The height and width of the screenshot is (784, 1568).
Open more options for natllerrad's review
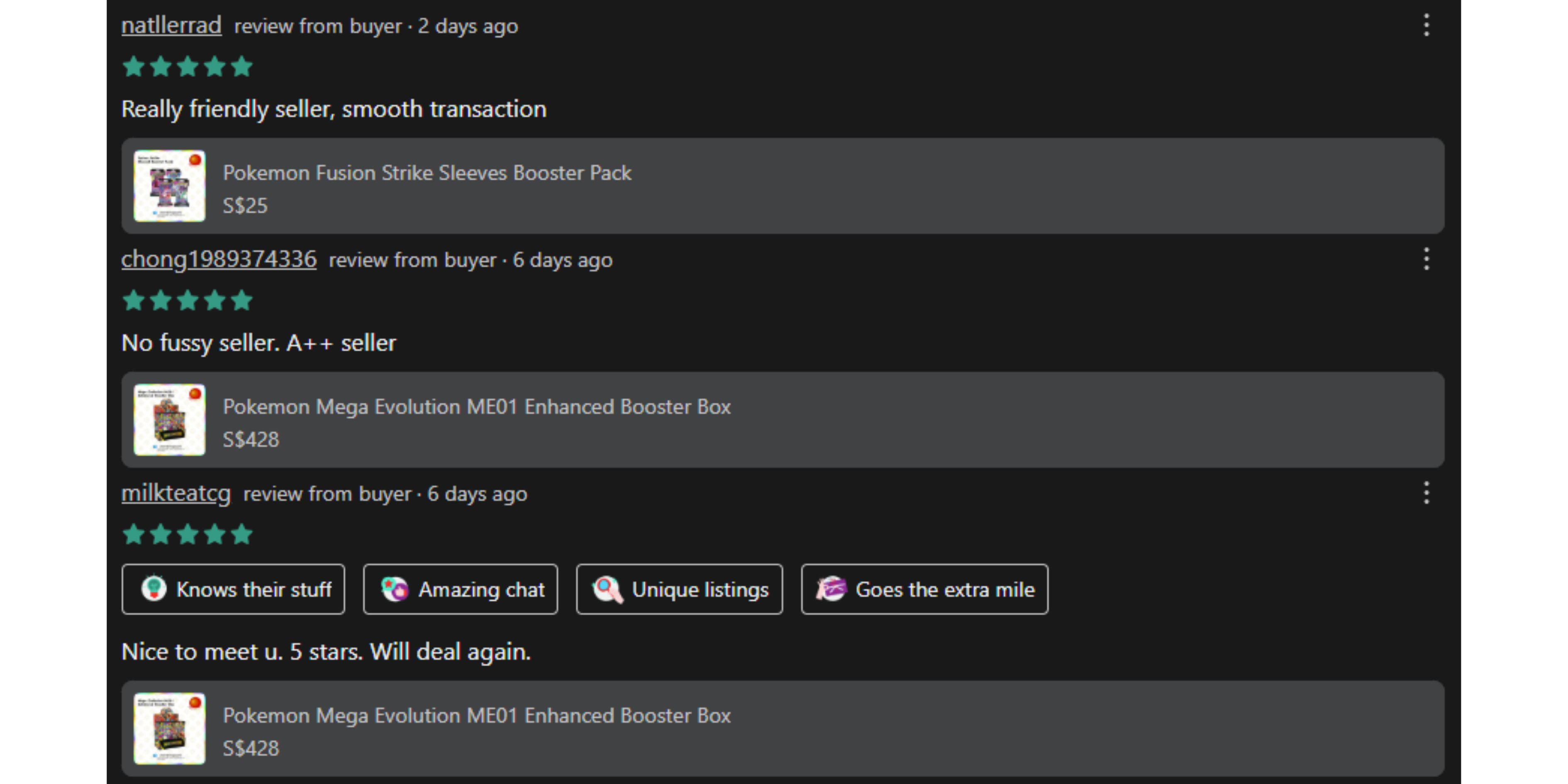(1426, 26)
